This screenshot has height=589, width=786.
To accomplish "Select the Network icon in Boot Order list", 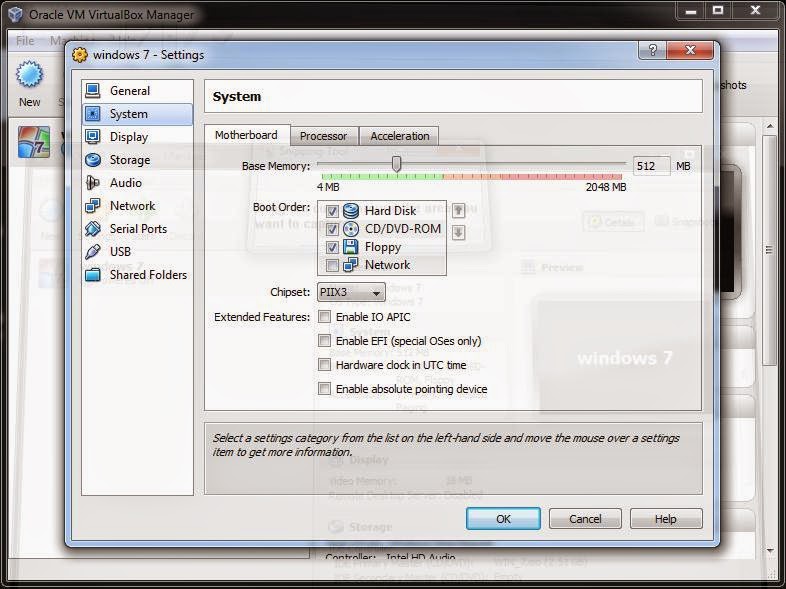I will 351,265.
